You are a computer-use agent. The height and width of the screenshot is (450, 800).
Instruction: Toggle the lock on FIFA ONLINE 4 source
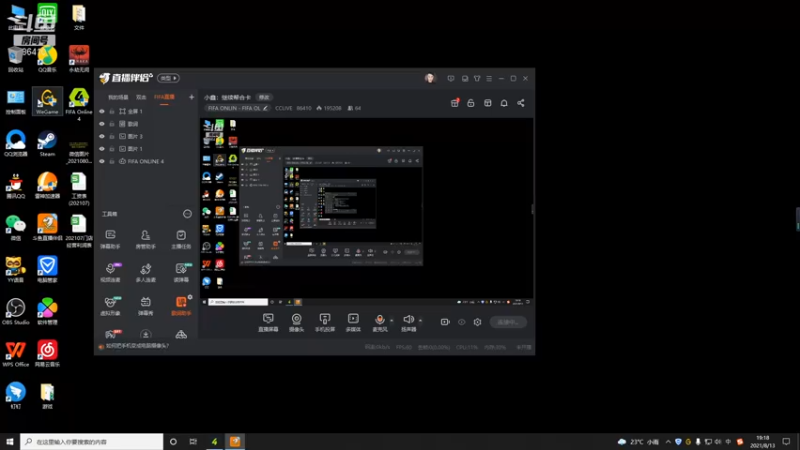[112, 161]
